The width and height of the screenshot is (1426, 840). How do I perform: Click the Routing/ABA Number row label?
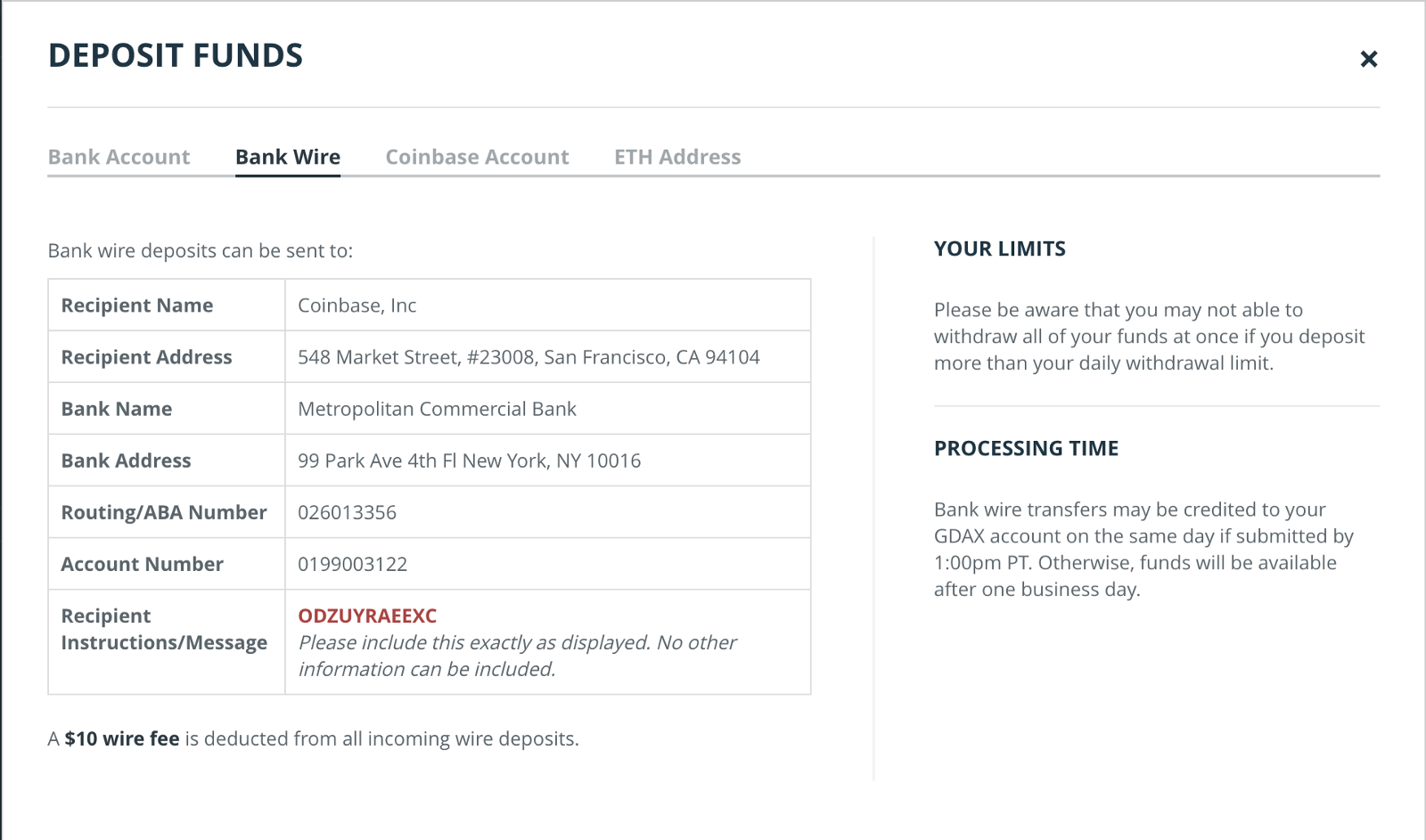tap(164, 513)
